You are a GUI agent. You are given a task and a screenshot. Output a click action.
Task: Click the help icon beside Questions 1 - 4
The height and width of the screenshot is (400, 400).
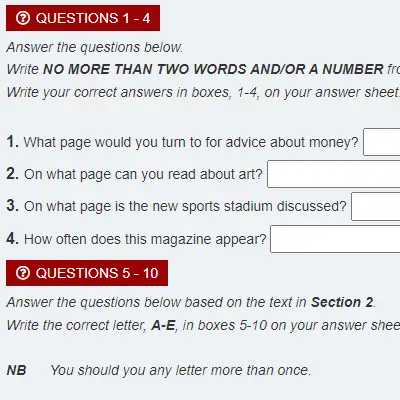pyautogui.click(x=23, y=18)
